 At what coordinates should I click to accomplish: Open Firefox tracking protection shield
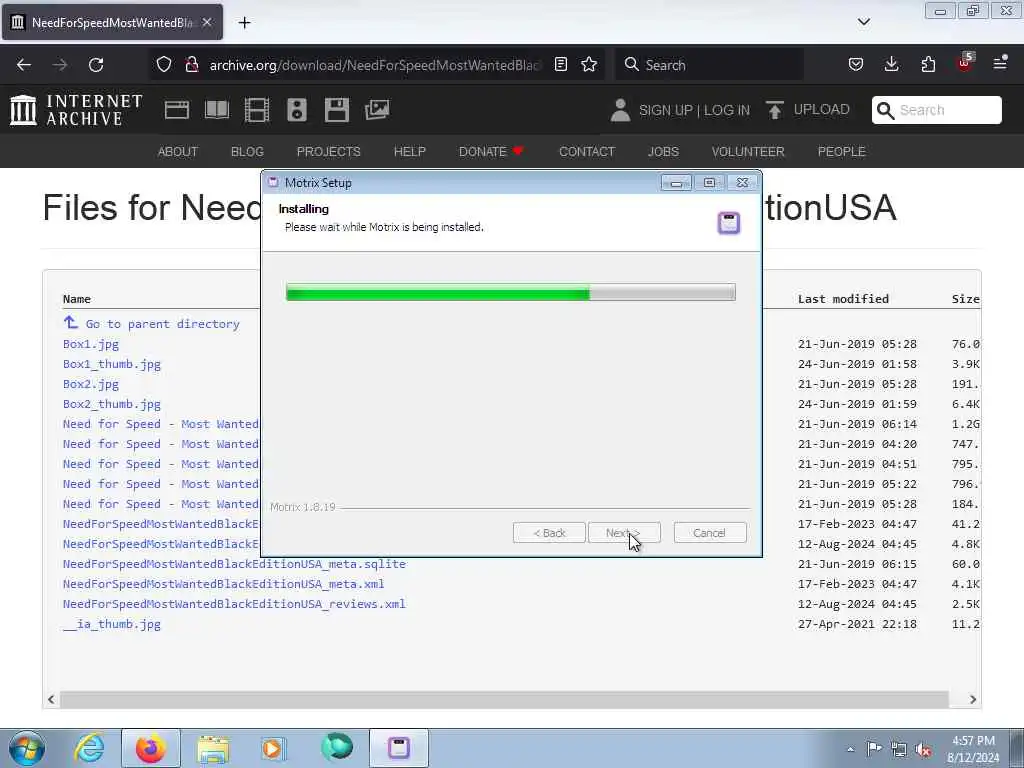tap(164, 65)
